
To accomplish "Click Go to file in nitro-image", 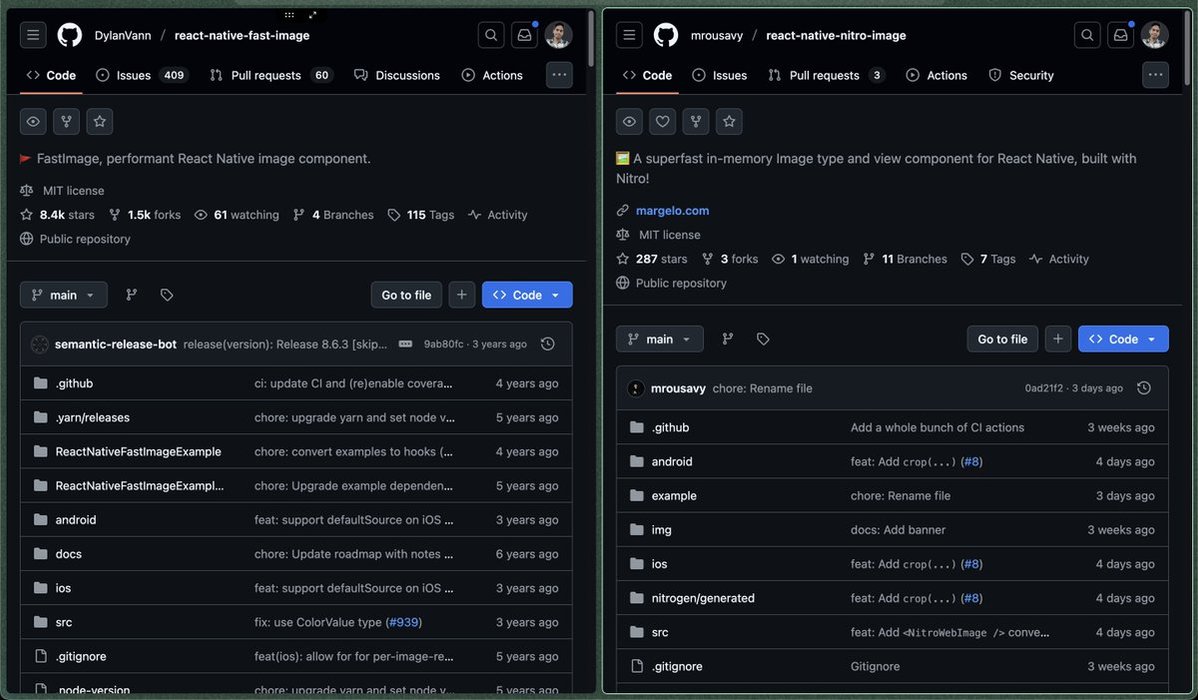I will pos(1002,339).
